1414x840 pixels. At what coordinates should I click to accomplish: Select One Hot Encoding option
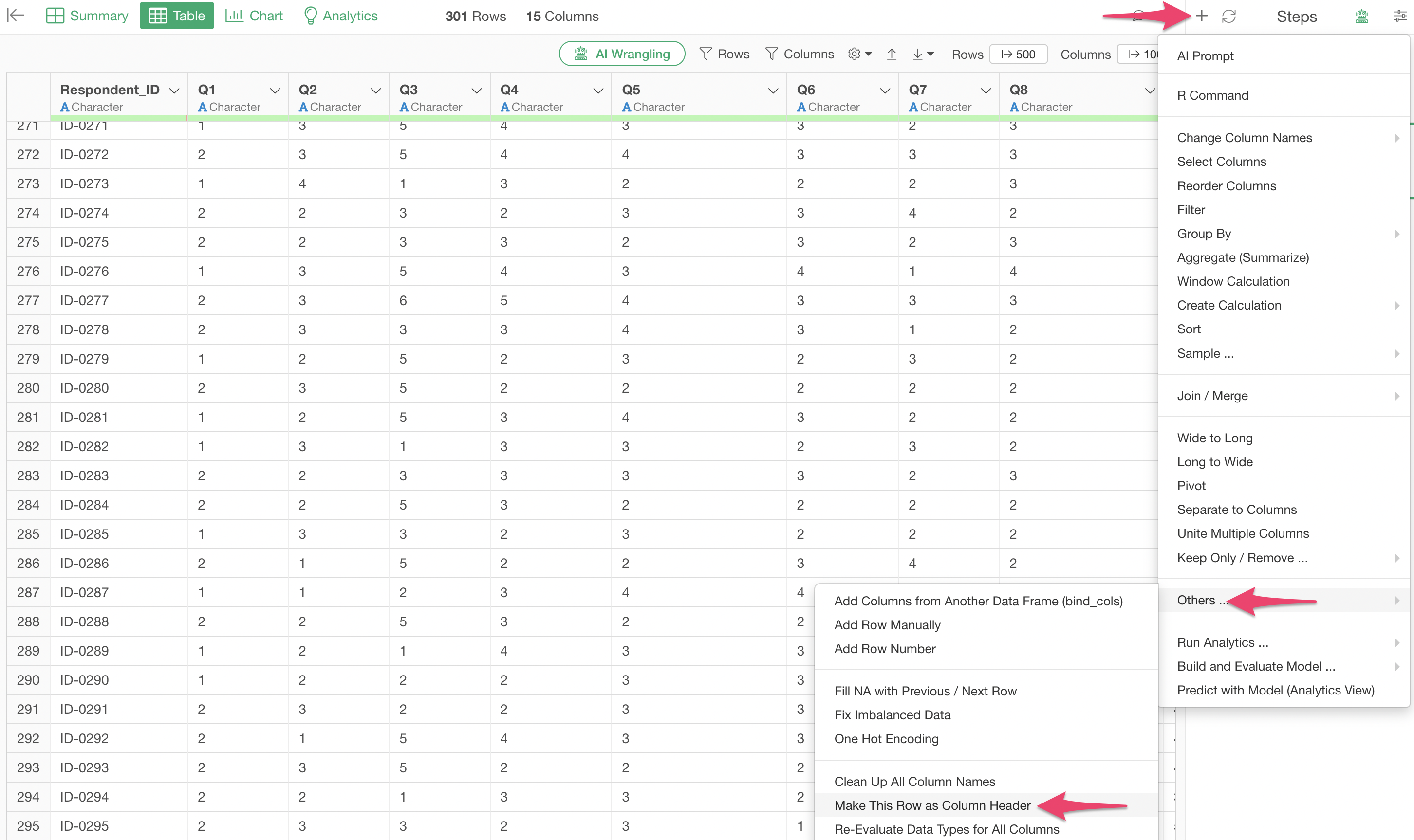[x=886, y=739]
